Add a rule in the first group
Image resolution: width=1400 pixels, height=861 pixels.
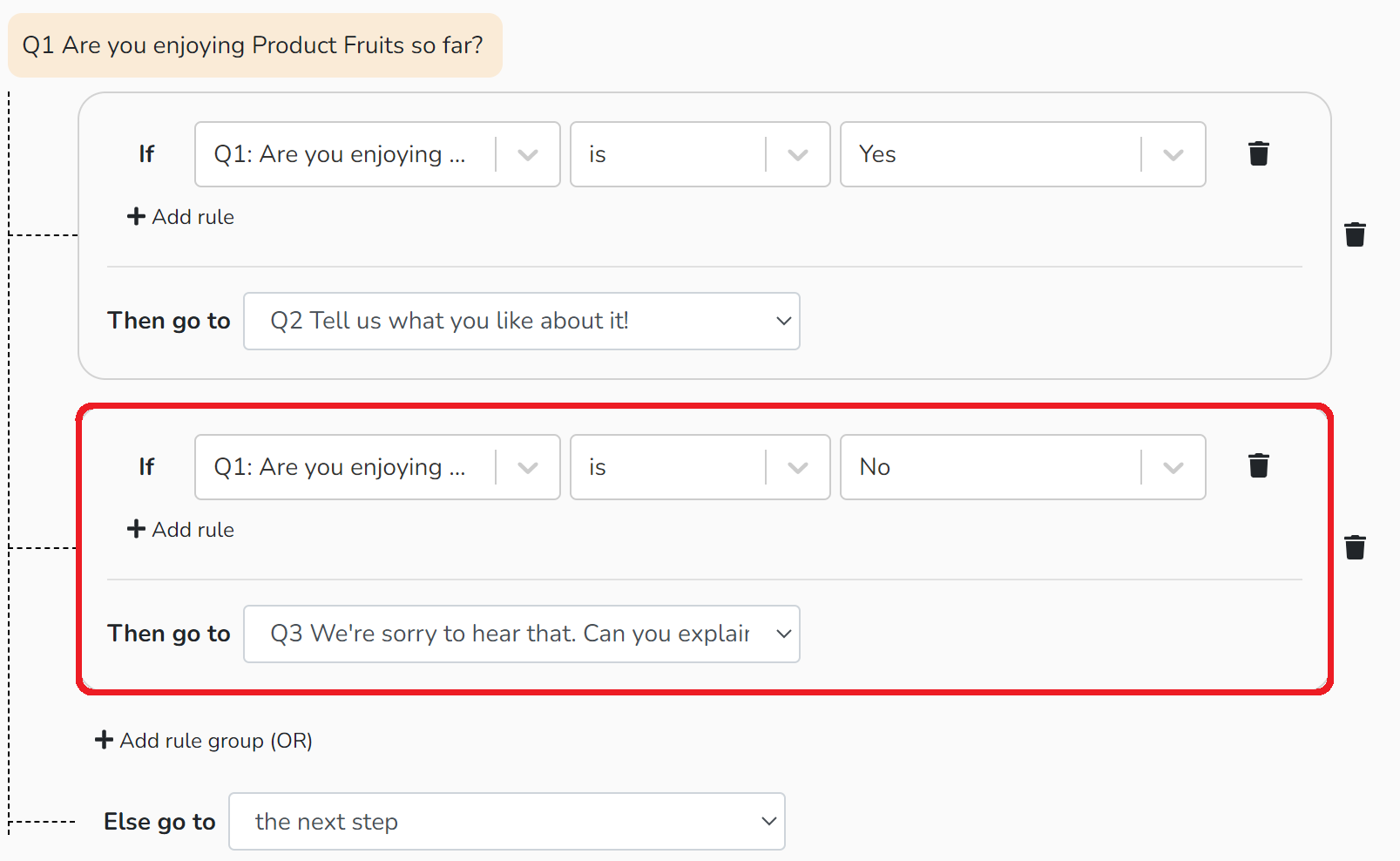pyautogui.click(x=180, y=216)
